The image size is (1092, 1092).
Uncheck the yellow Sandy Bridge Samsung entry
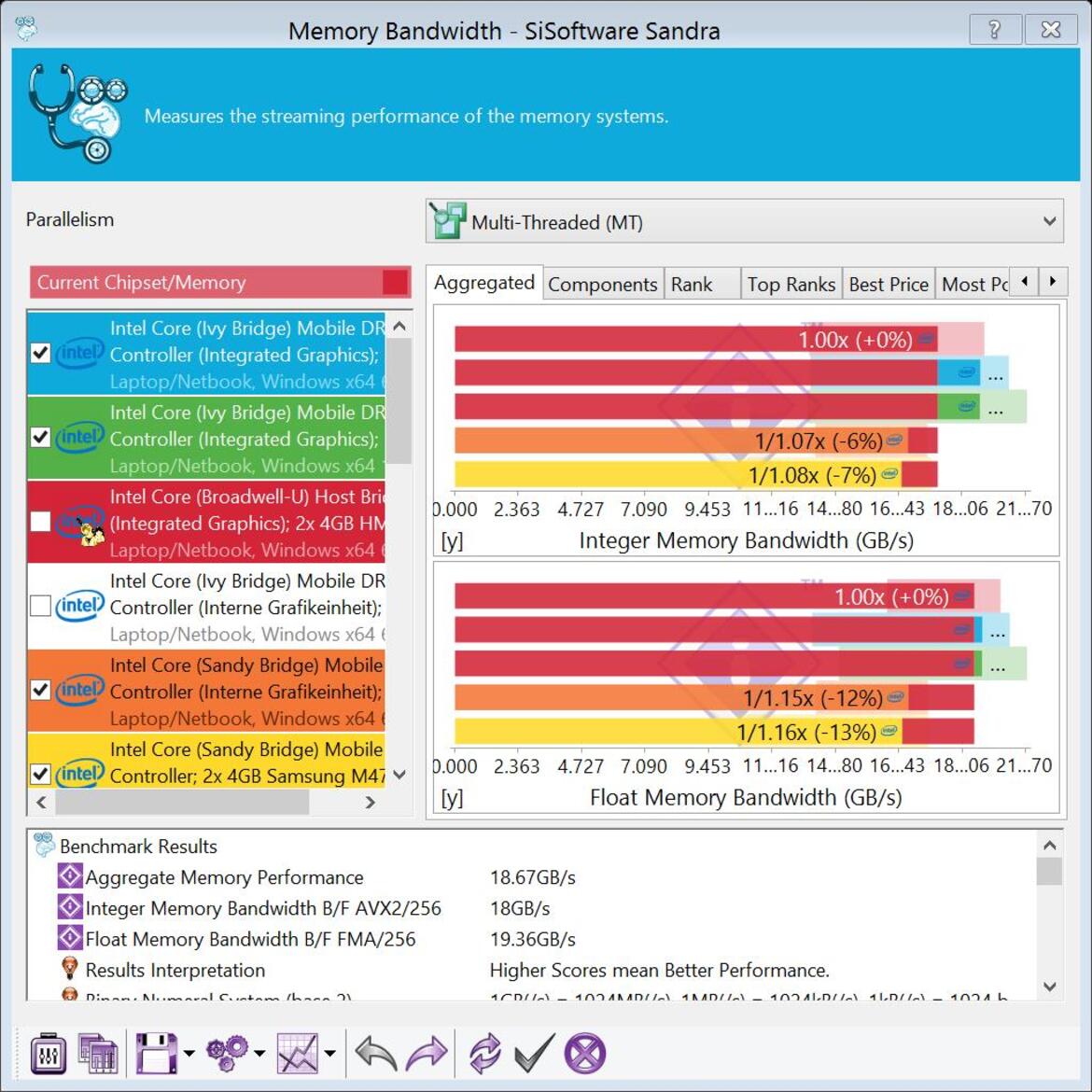[40, 774]
